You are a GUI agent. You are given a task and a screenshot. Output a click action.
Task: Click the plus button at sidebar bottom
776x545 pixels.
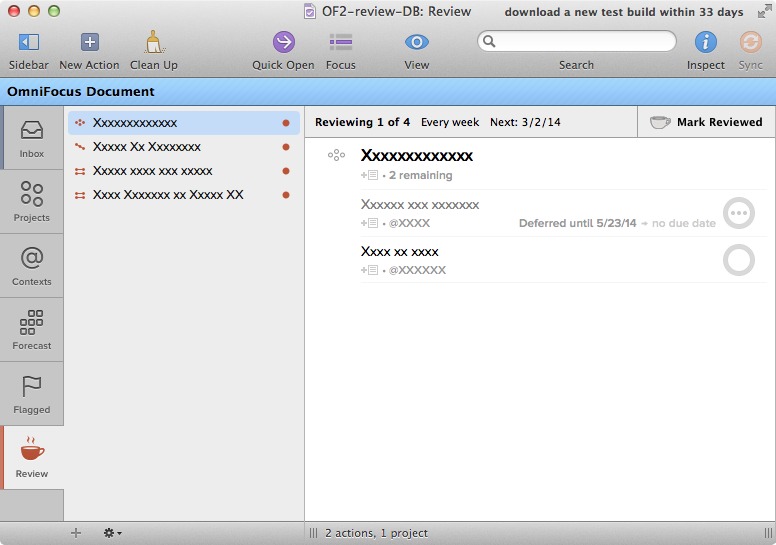76,533
